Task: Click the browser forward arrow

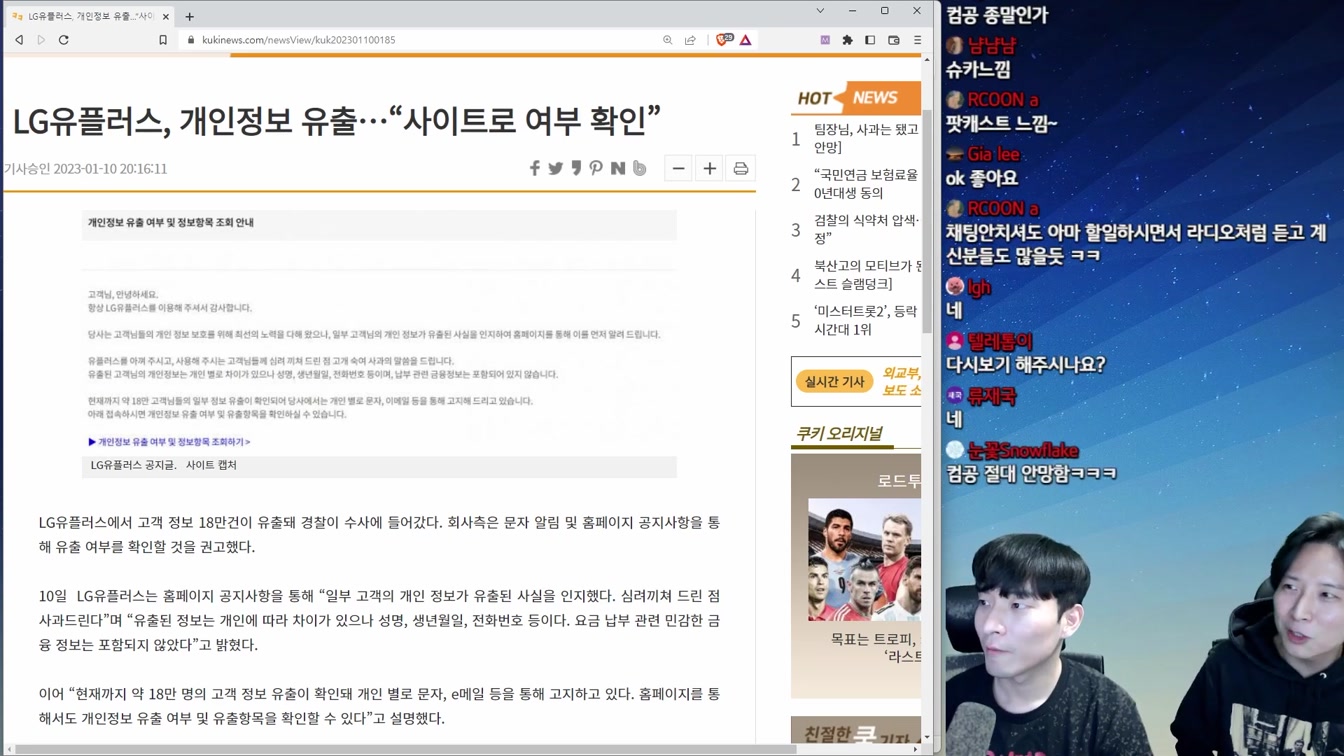Action: (x=41, y=40)
